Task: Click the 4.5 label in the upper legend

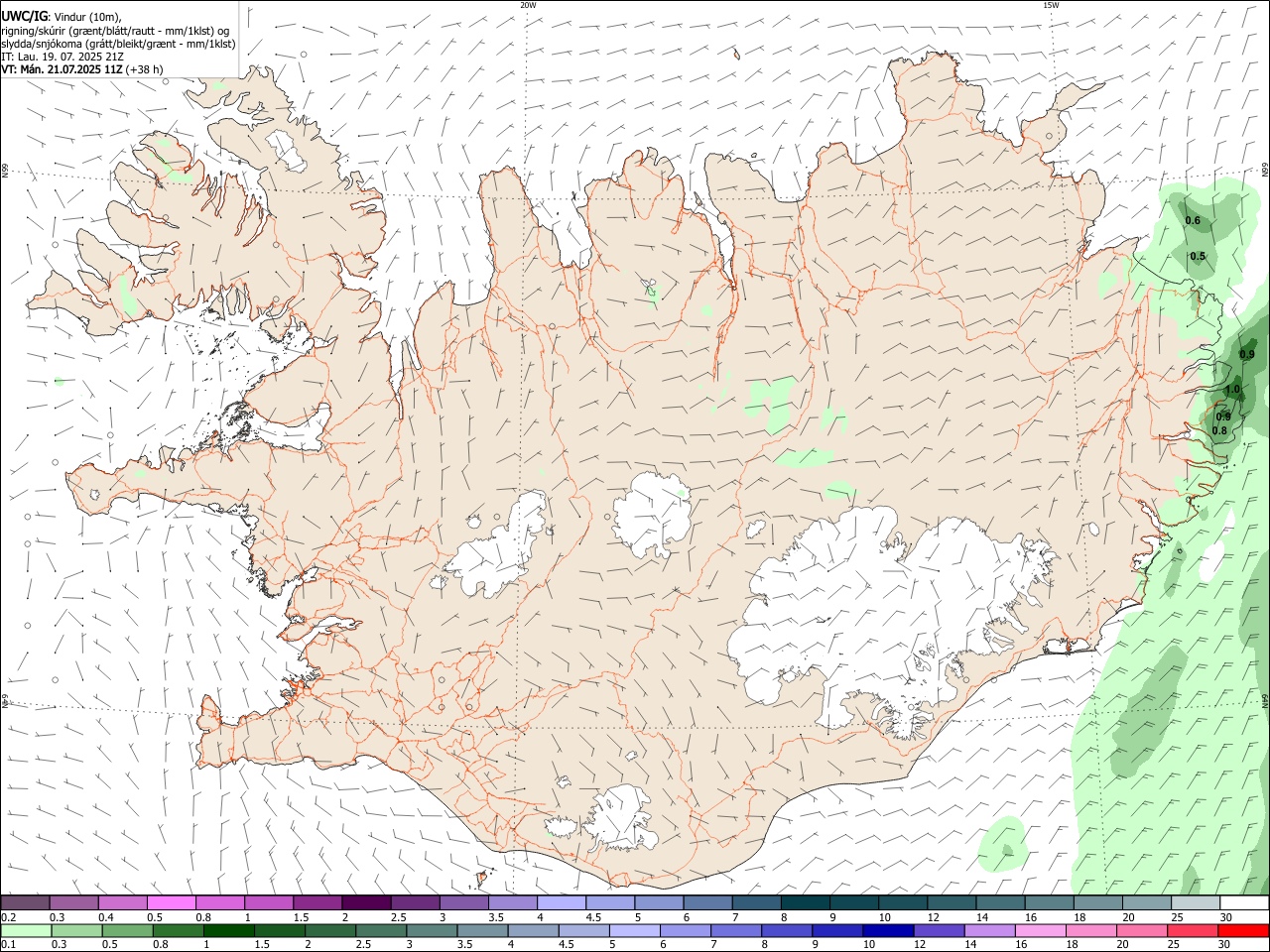Action: pos(593,917)
